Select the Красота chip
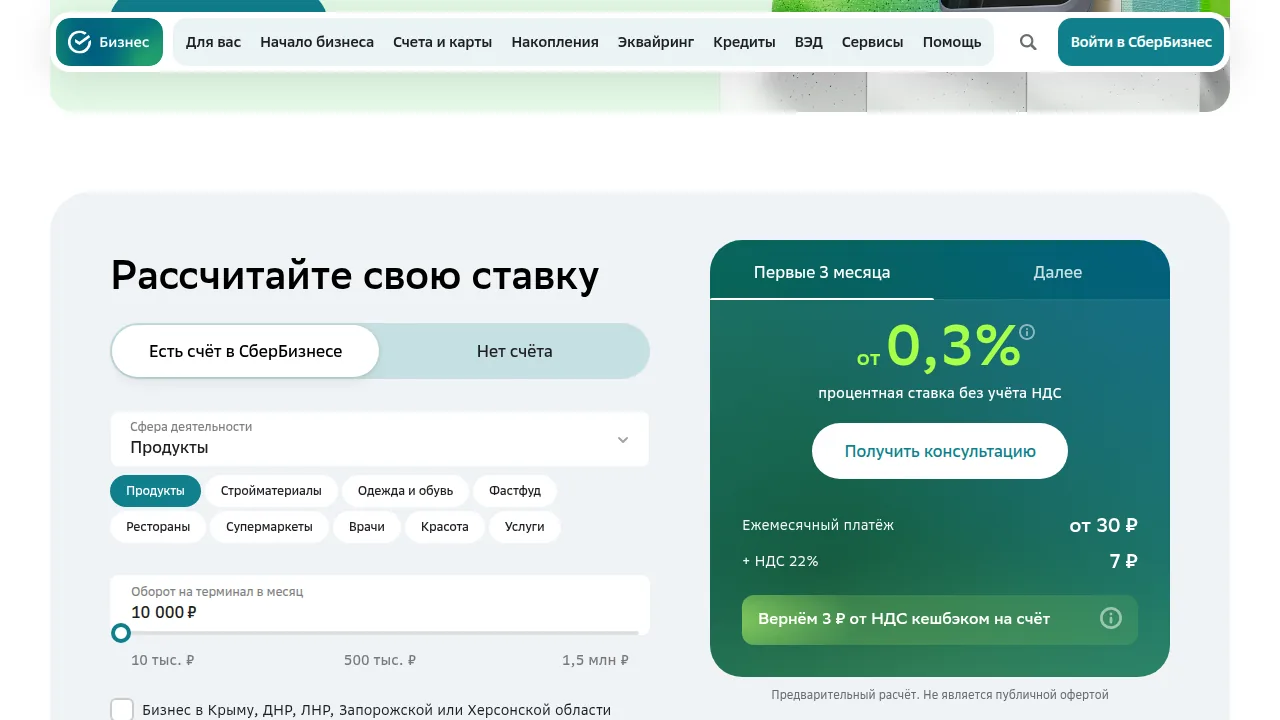1280x720 pixels. point(445,527)
